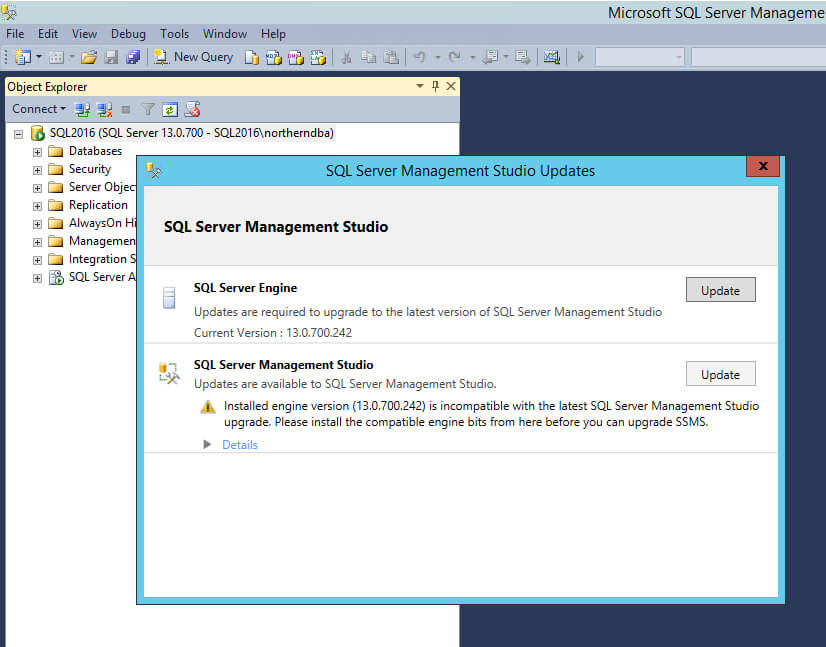Click the Save disk icon

click(x=111, y=57)
